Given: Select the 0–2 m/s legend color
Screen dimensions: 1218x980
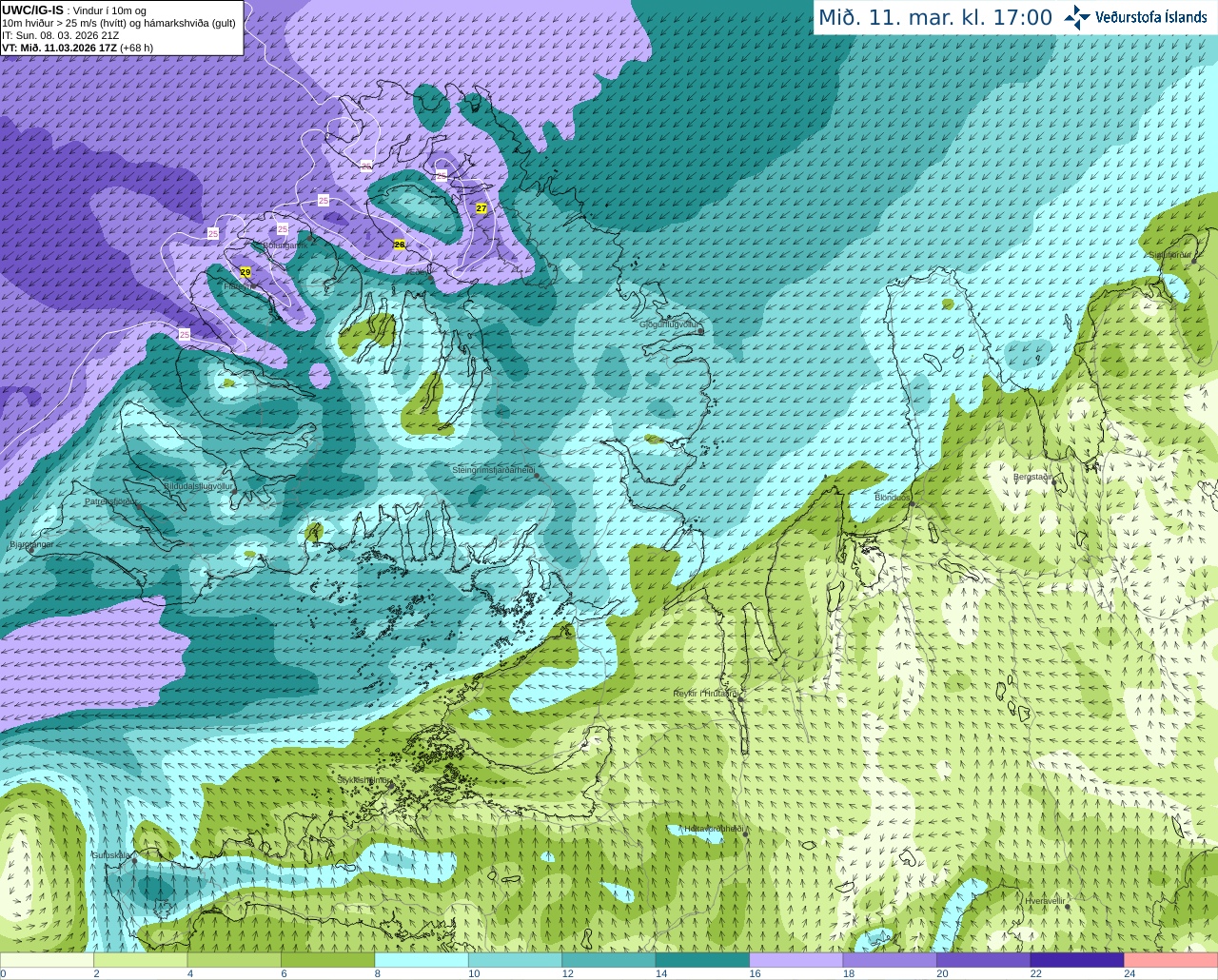Looking at the screenshot, I should point(47,960).
